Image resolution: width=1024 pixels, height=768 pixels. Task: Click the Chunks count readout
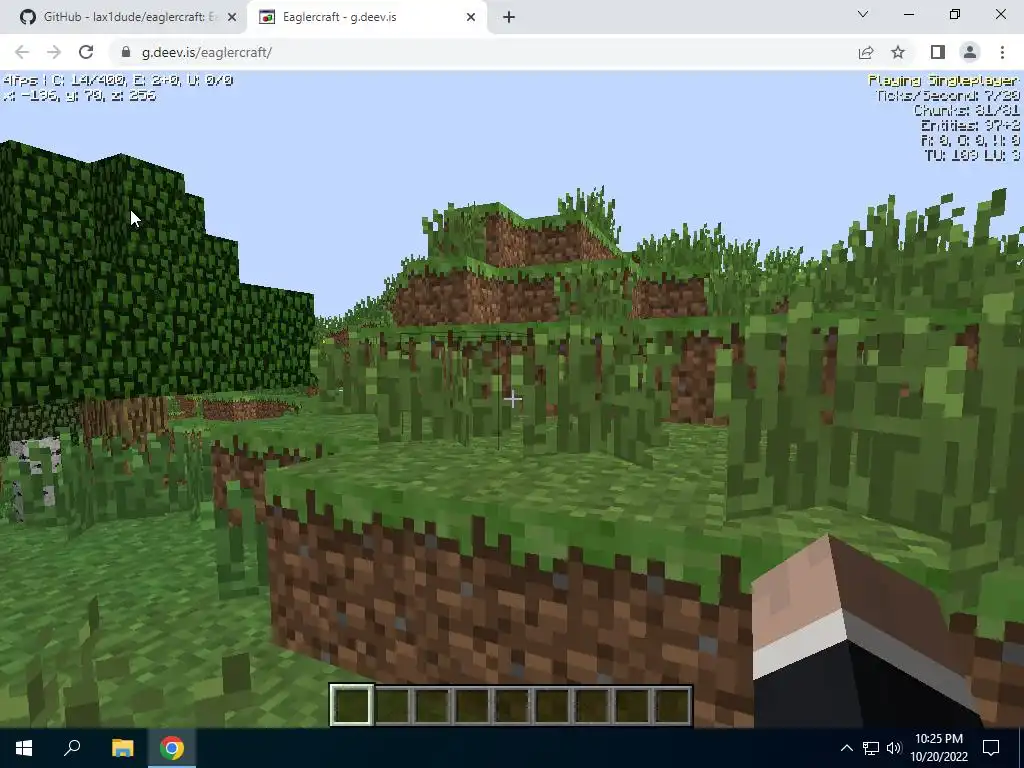point(967,110)
